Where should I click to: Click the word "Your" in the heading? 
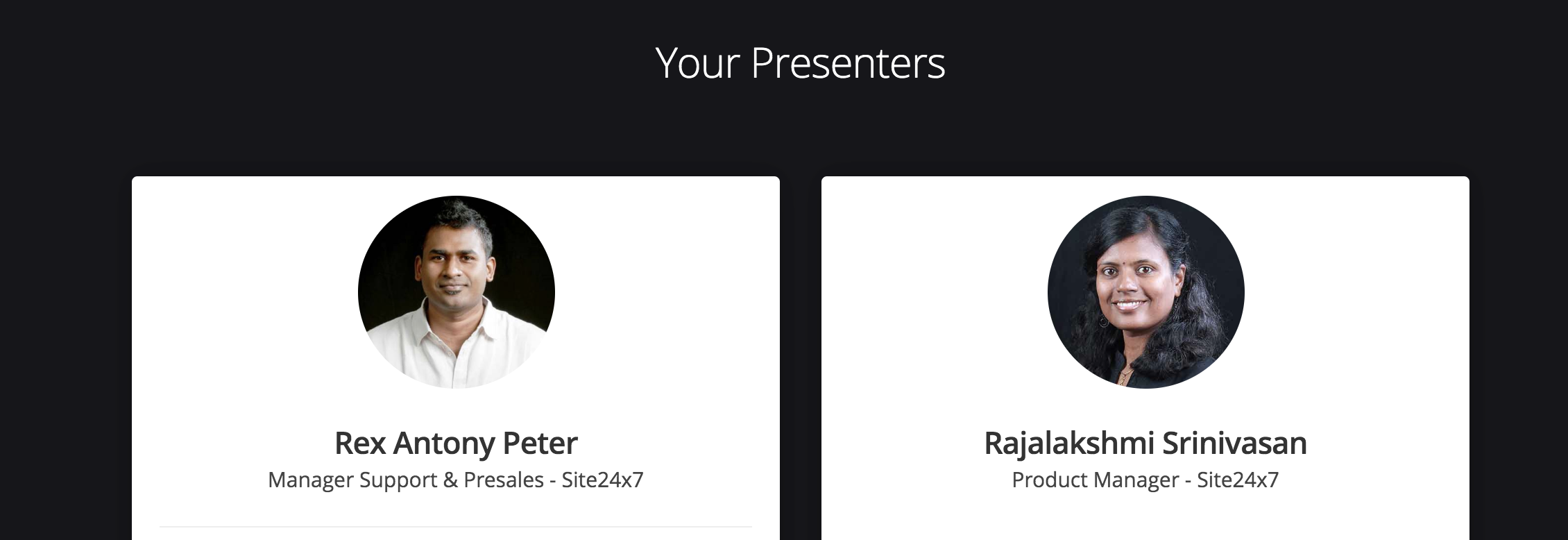[x=698, y=63]
